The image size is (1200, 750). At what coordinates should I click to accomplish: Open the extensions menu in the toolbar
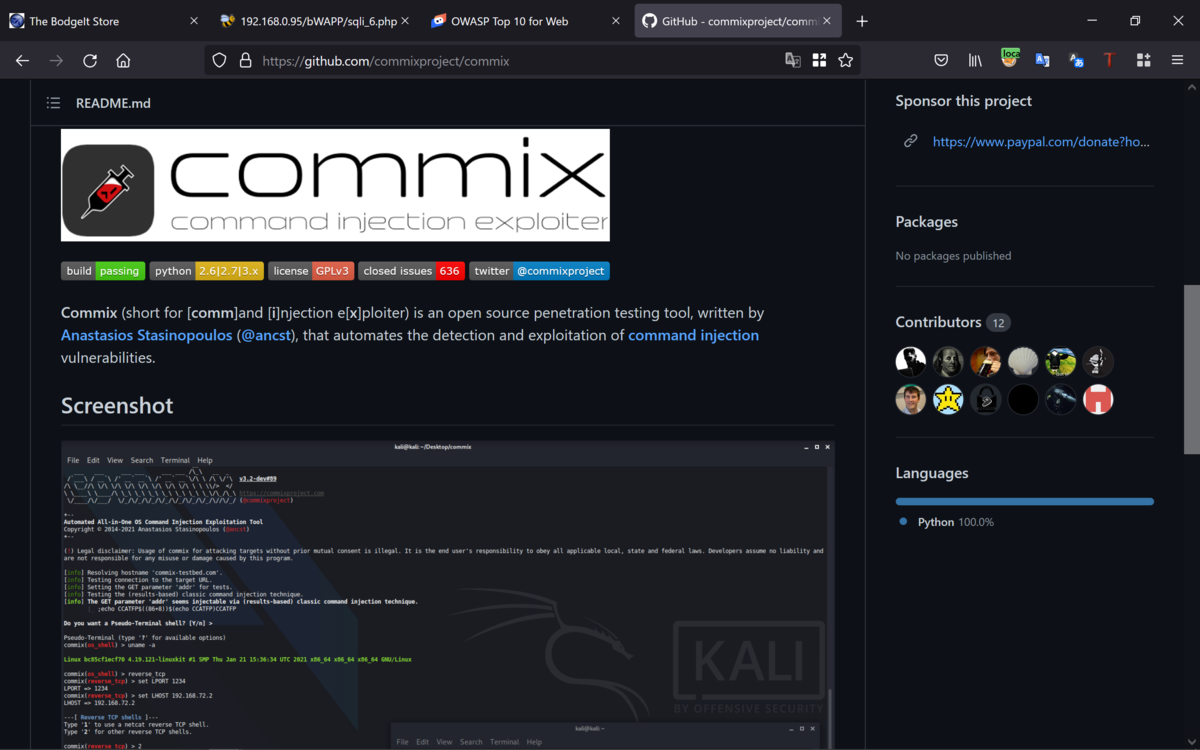pos(1143,60)
